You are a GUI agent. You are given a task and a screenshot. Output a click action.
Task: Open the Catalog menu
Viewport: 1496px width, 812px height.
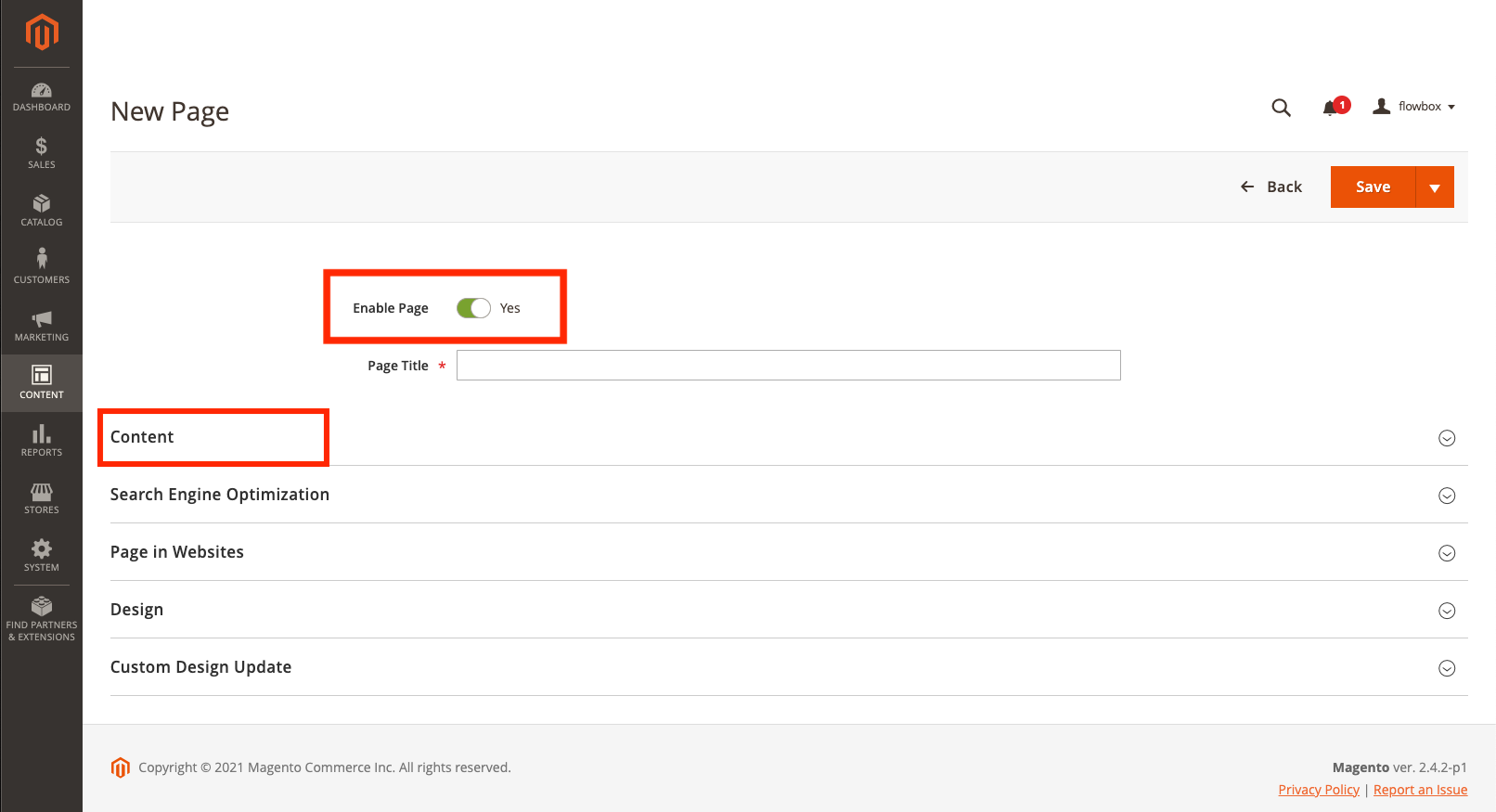42,211
